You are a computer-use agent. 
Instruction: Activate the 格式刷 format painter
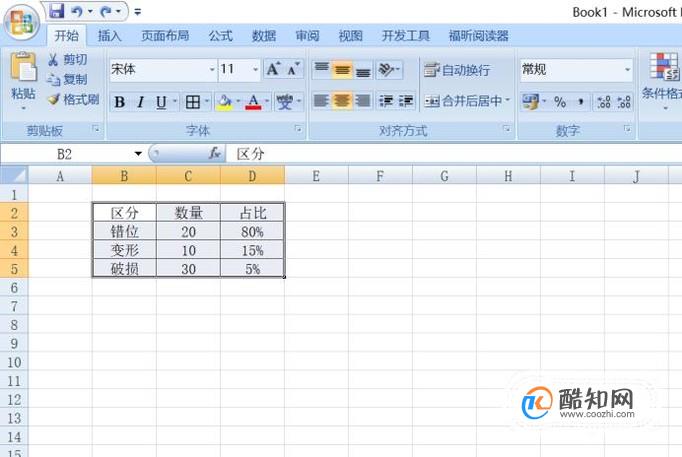tap(73, 100)
